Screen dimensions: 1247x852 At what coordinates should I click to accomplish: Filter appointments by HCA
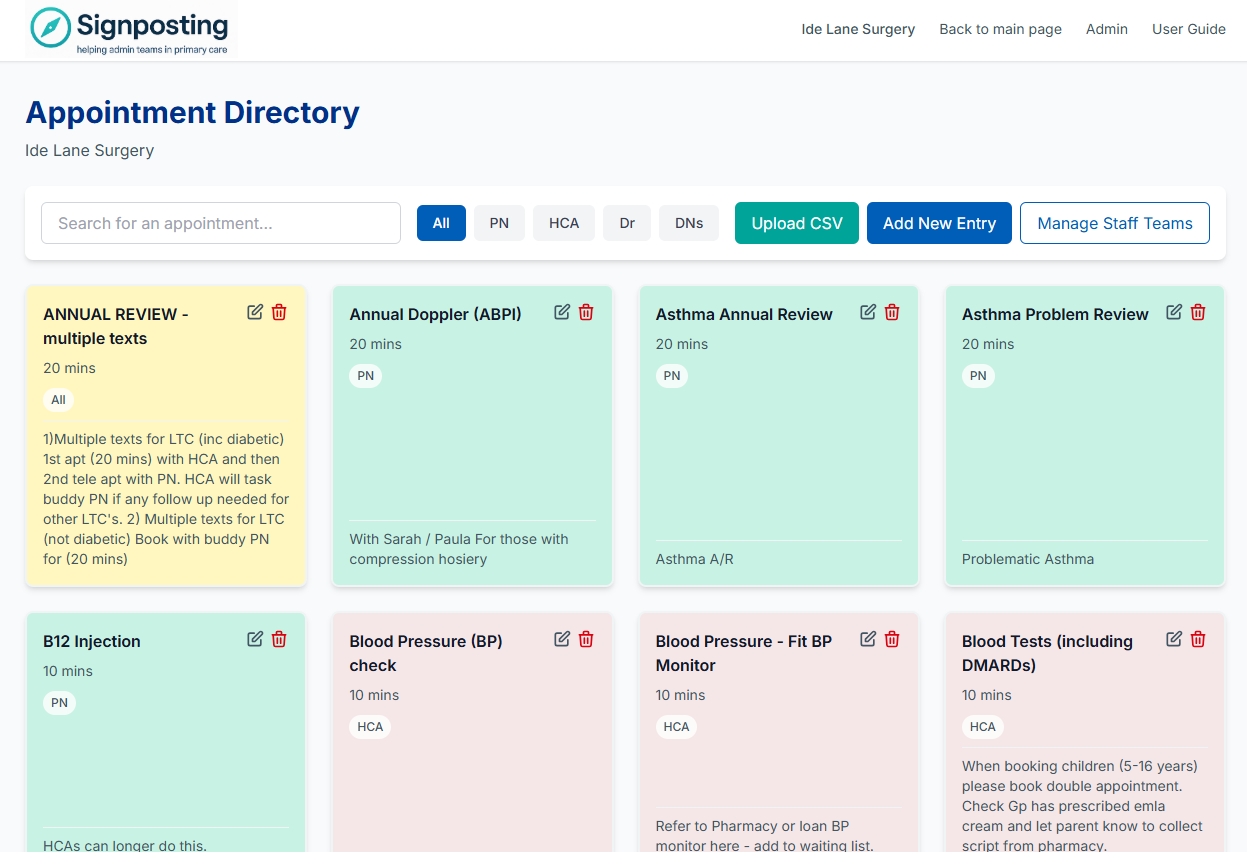pyautogui.click(x=564, y=223)
